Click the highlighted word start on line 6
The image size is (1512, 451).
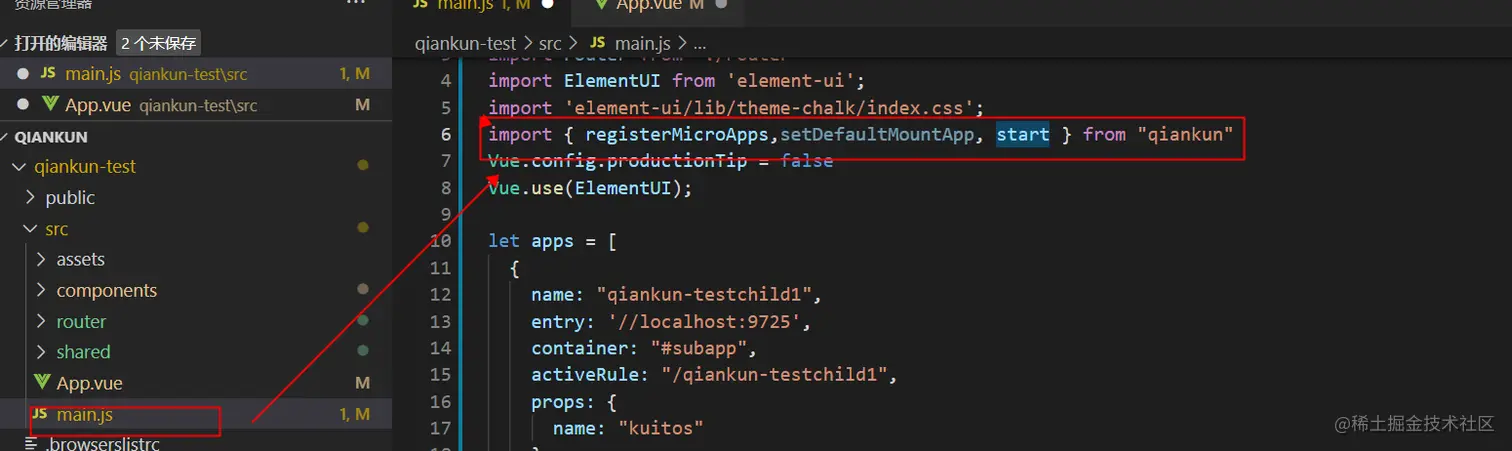tap(1023, 134)
